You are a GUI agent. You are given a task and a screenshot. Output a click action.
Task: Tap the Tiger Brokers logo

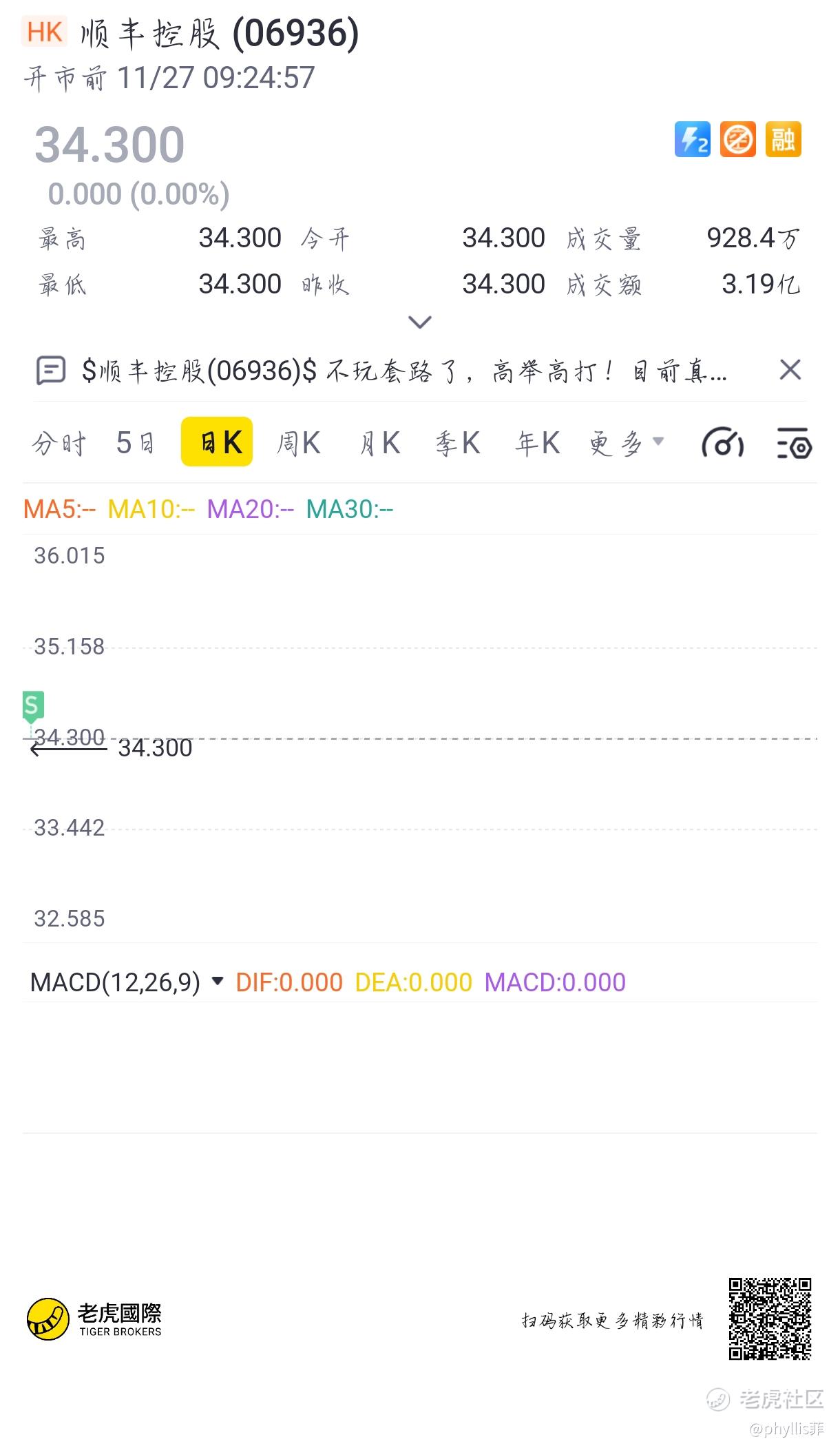pyautogui.click(x=94, y=1319)
